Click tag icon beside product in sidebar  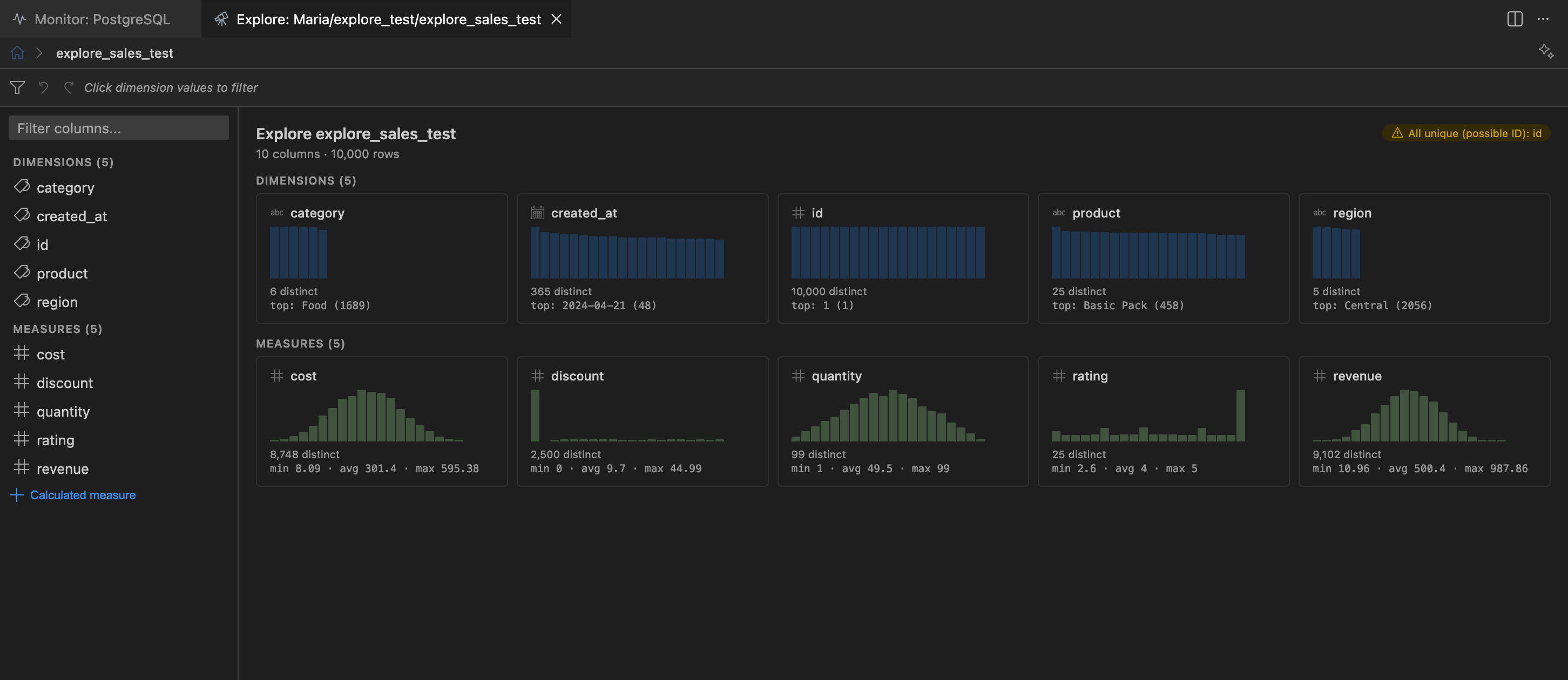click(22, 272)
